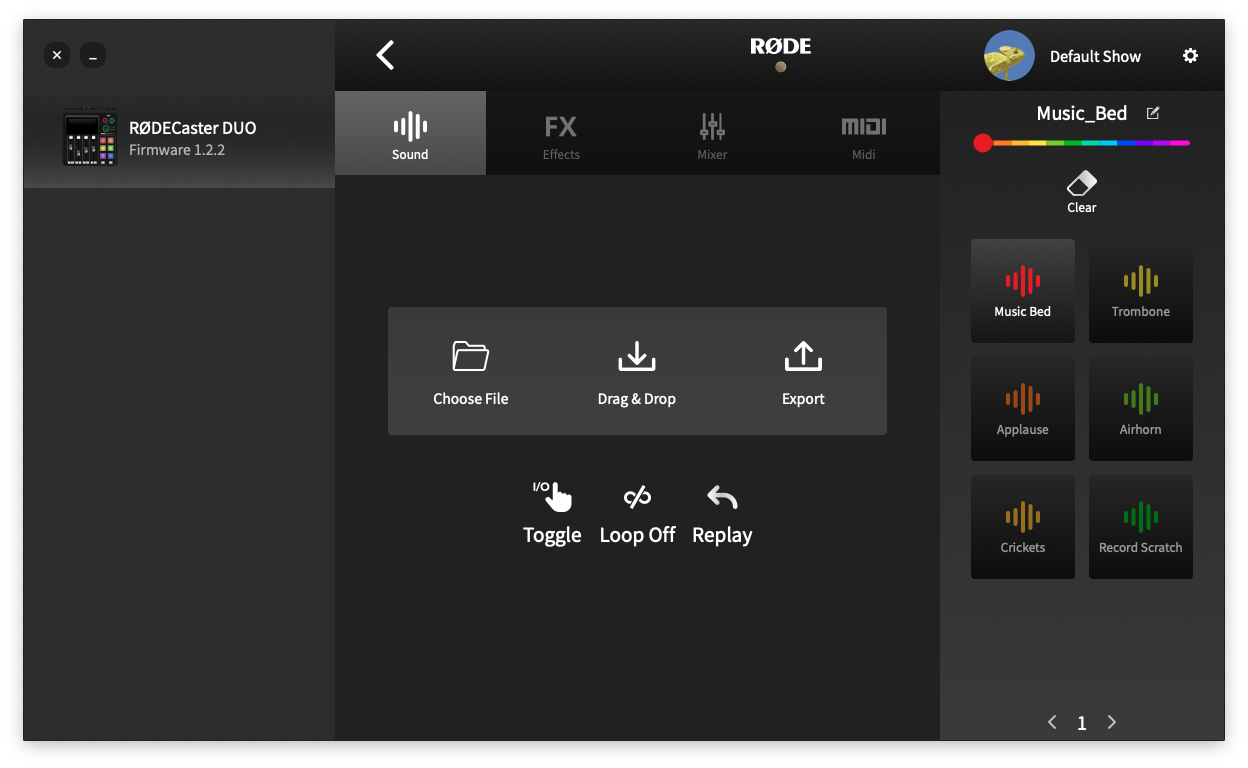Select the Music Bed pad
The image size is (1248, 768).
tap(1023, 291)
